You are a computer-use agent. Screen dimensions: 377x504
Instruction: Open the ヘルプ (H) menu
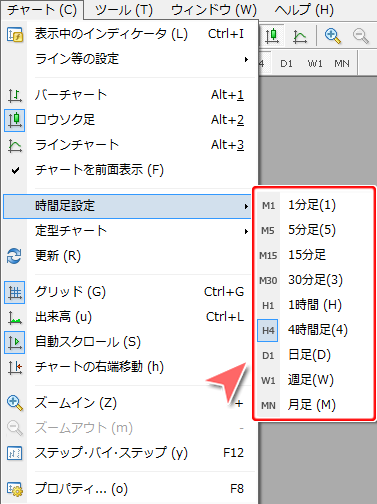pos(304,10)
